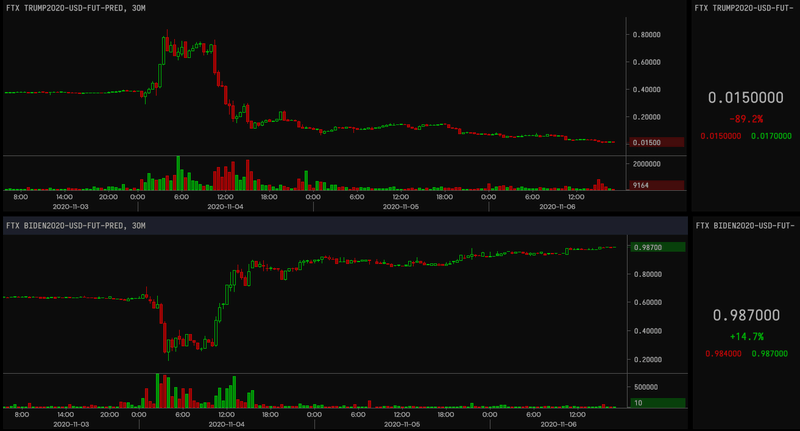
Task: Click the 0.60000 price label on Biden chart axis
Action: (x=648, y=302)
